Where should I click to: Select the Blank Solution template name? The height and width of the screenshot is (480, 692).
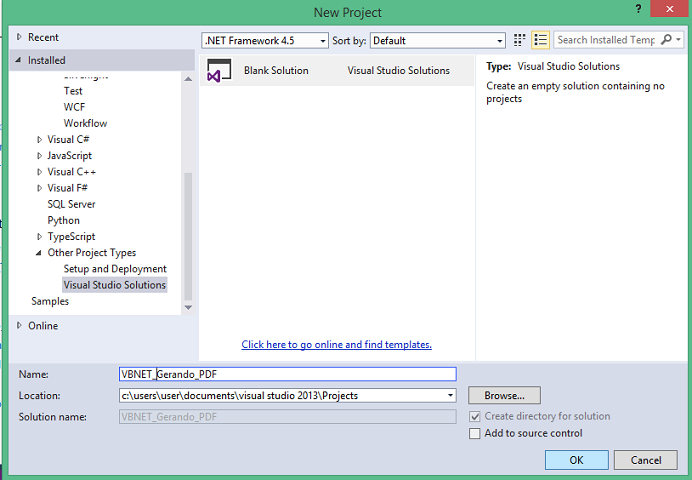coord(276,70)
